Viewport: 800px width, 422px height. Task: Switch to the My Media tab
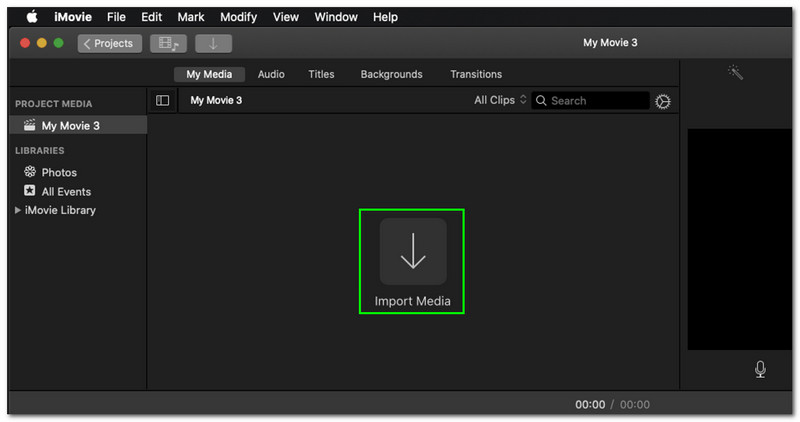(209, 75)
